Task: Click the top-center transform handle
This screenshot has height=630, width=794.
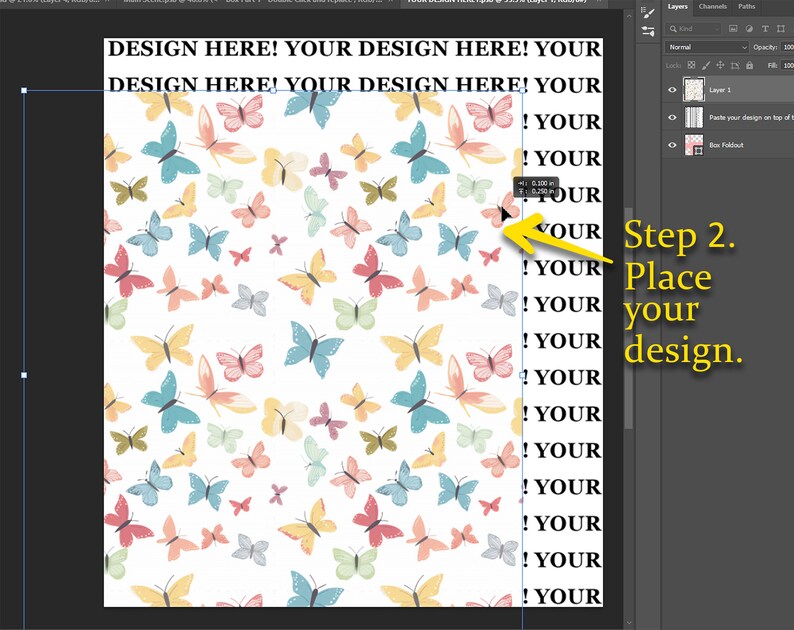Action: click(273, 91)
